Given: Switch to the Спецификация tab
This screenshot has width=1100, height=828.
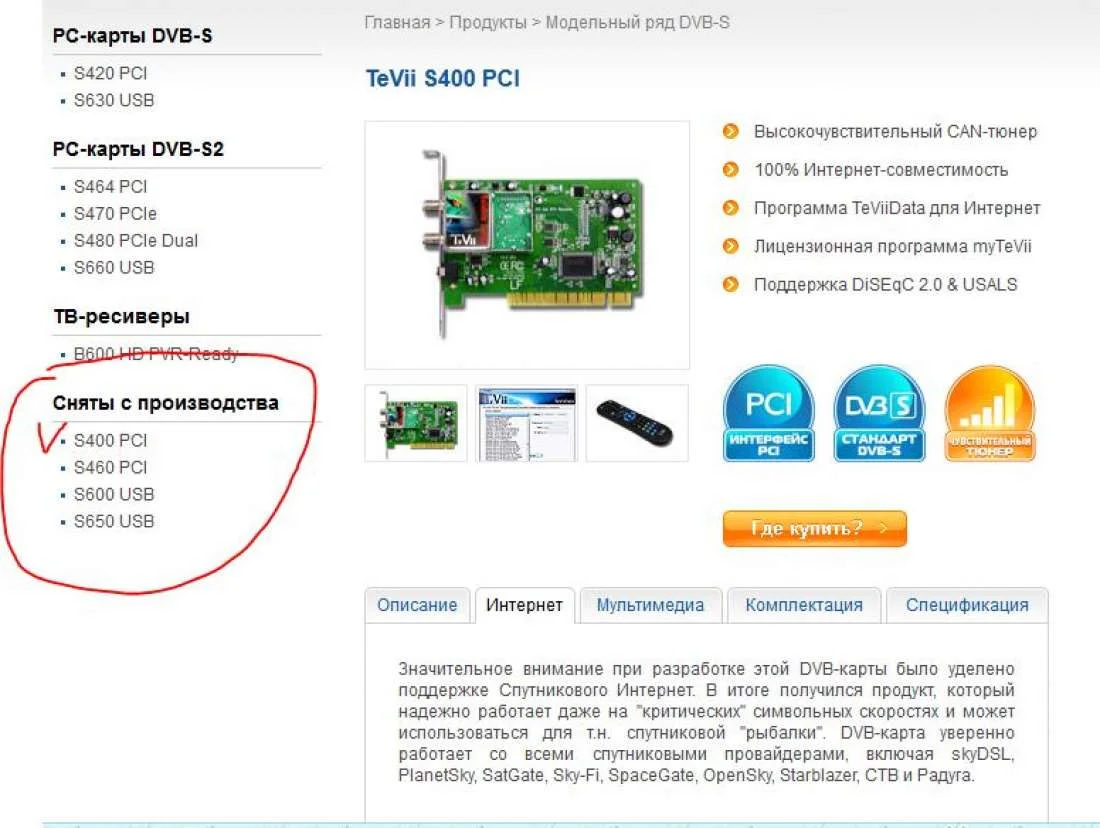Looking at the screenshot, I should (967, 605).
